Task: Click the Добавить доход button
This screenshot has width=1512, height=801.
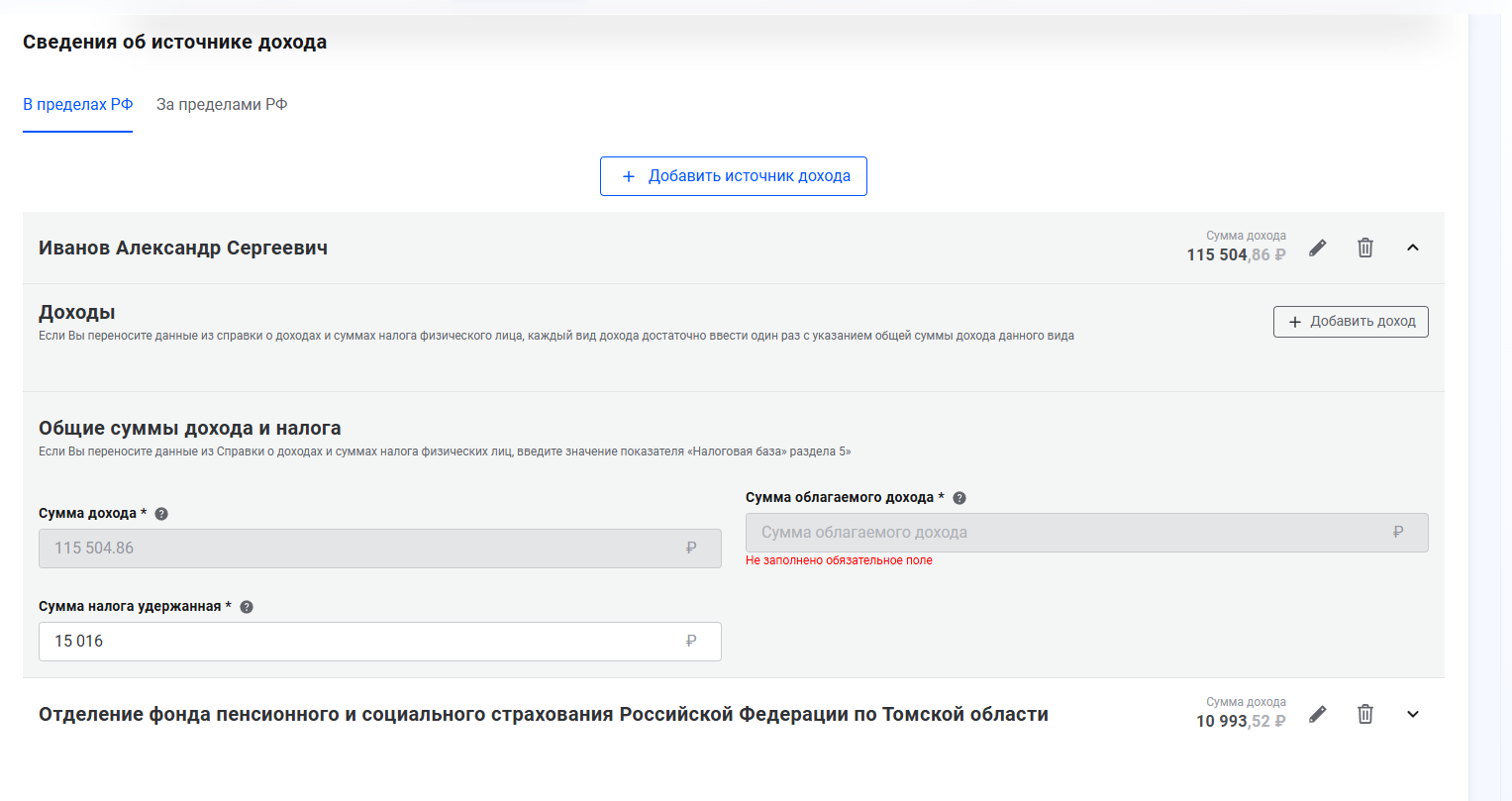Action: [1351, 322]
